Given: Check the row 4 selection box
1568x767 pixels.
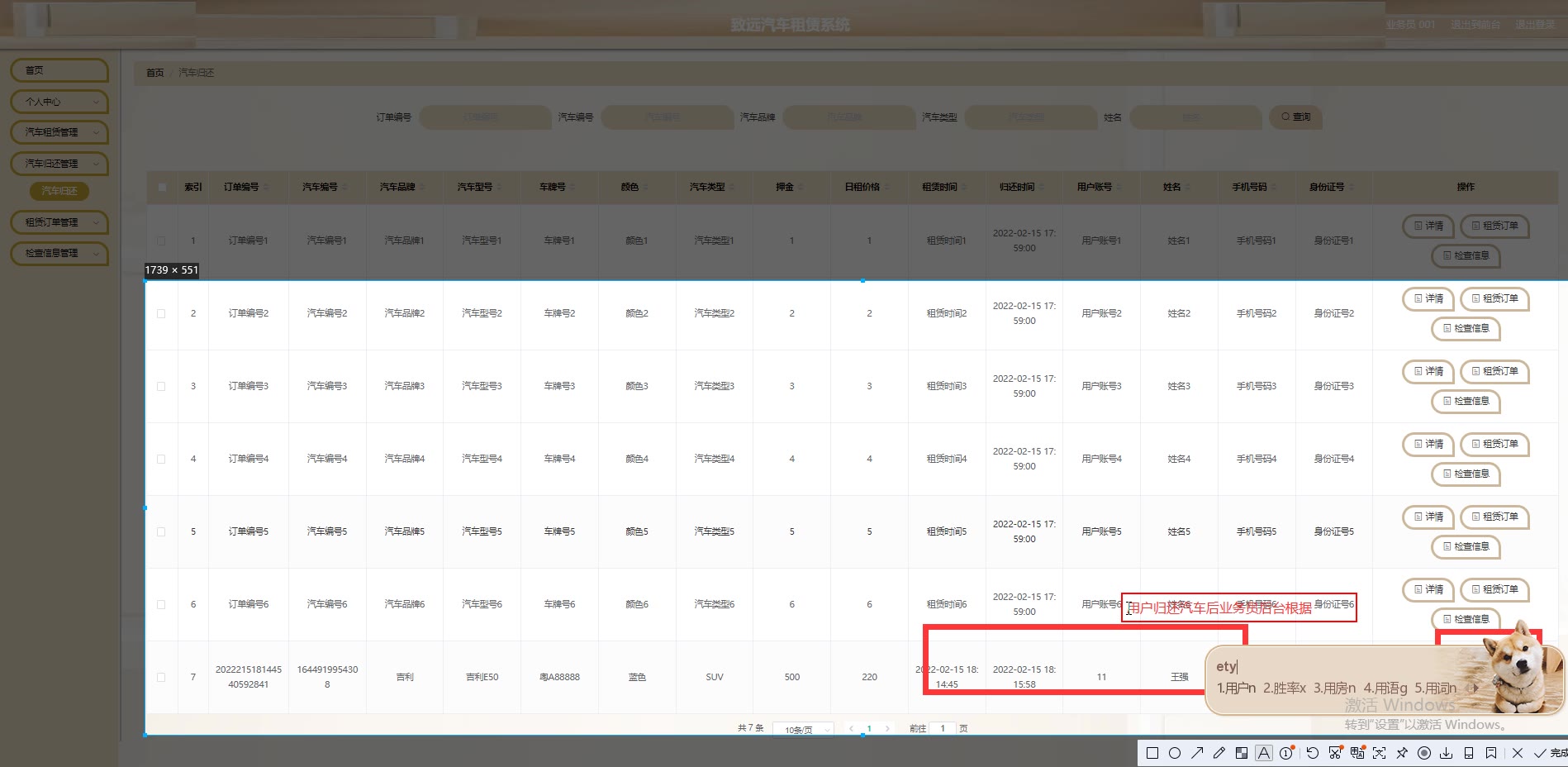Looking at the screenshot, I should pos(161,460).
